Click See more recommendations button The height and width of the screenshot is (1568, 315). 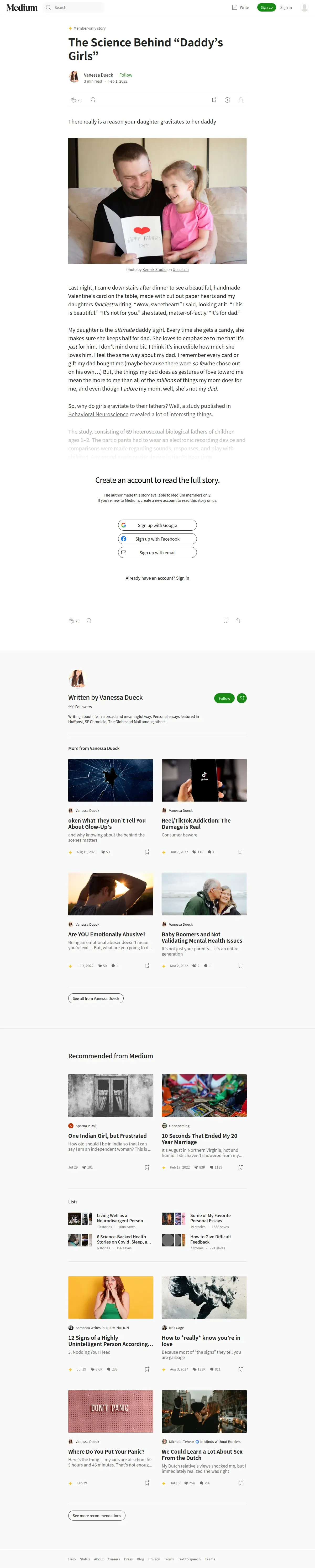[97, 1516]
